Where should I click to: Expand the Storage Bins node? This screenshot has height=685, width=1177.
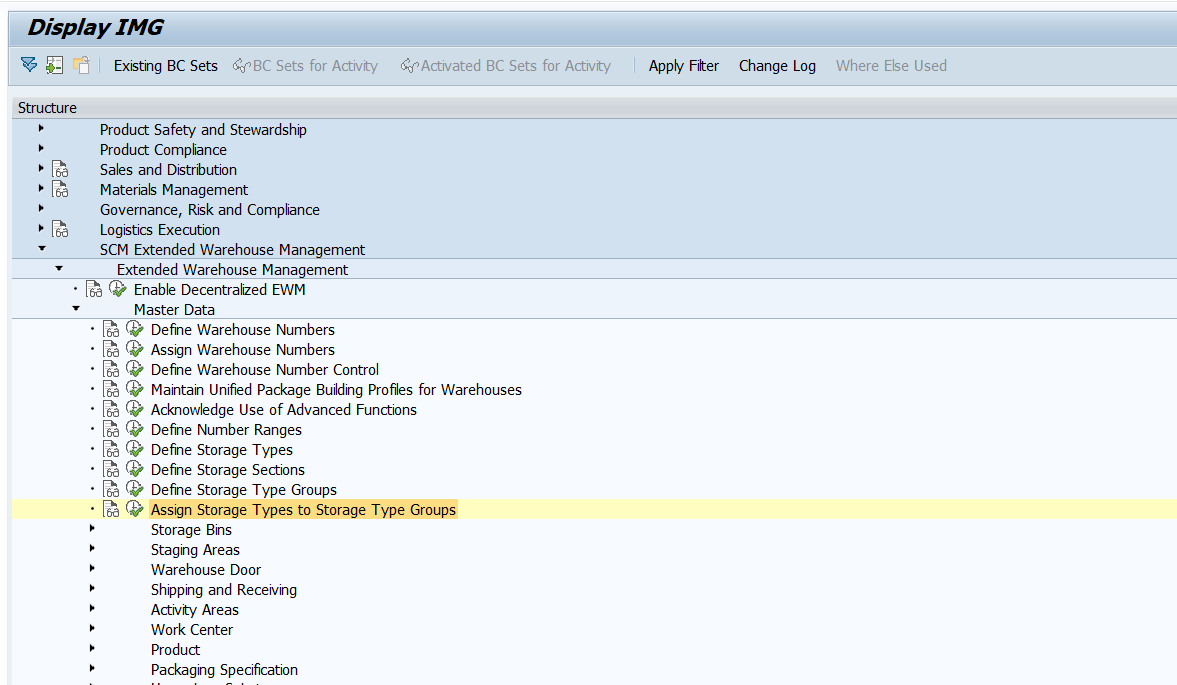(x=92, y=528)
